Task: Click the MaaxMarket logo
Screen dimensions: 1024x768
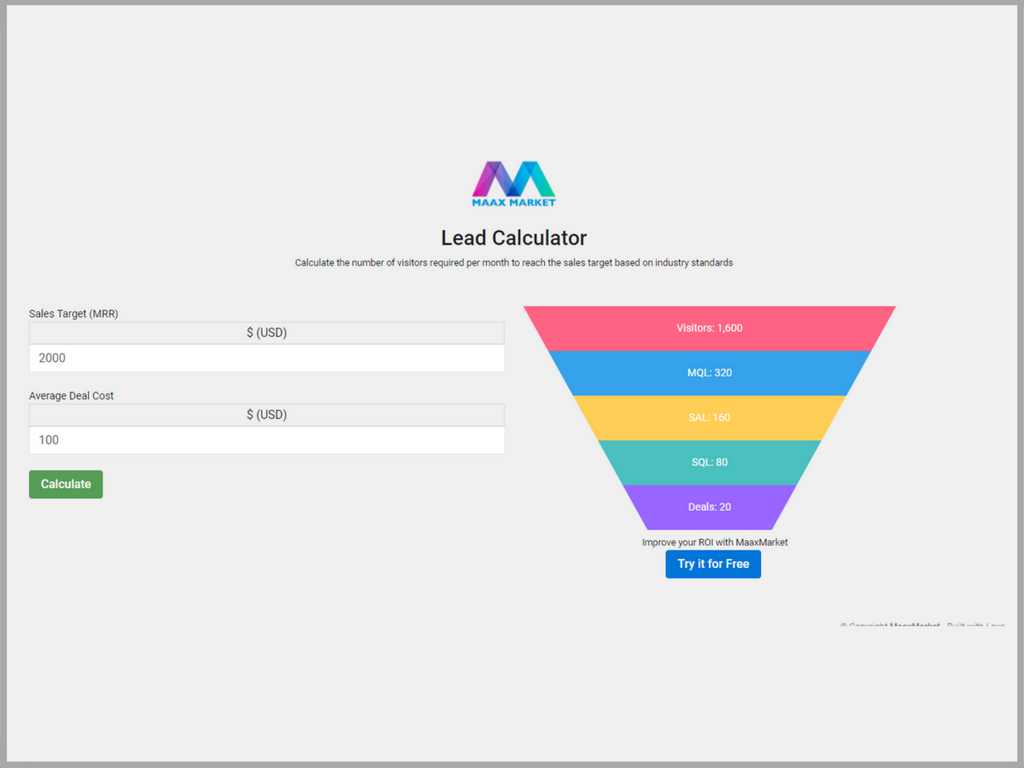Action: [513, 184]
